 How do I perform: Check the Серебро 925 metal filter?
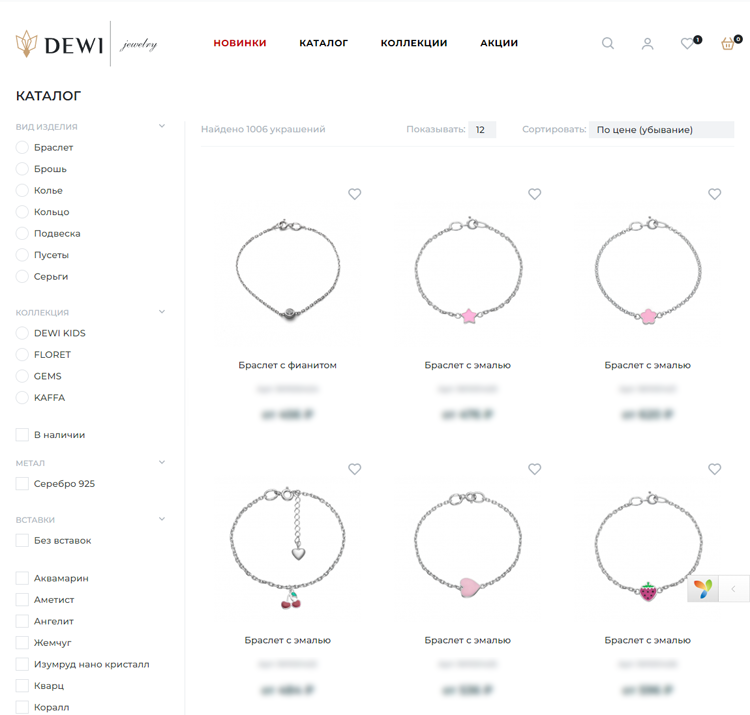point(22,484)
